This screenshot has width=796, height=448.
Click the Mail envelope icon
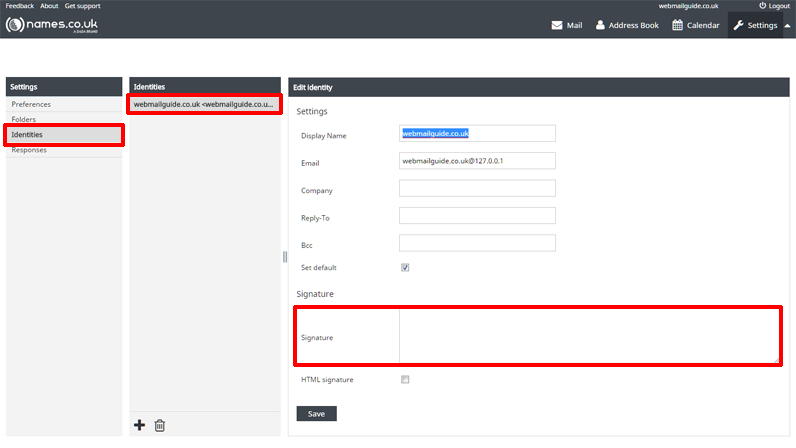tap(557, 25)
